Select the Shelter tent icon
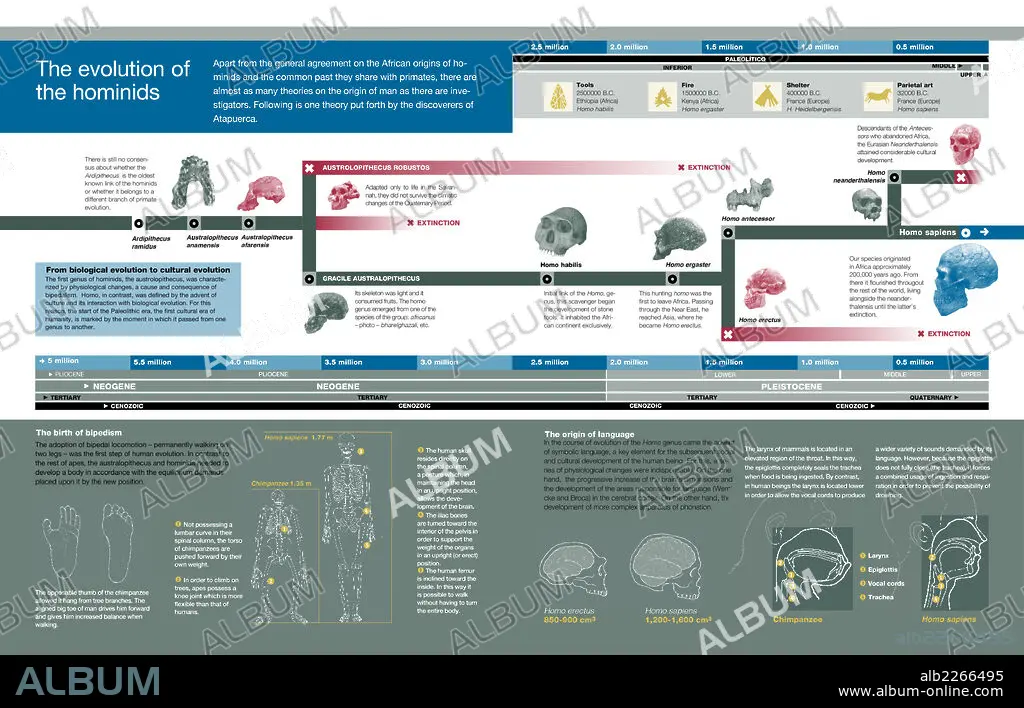1024x708 pixels. coord(767,97)
